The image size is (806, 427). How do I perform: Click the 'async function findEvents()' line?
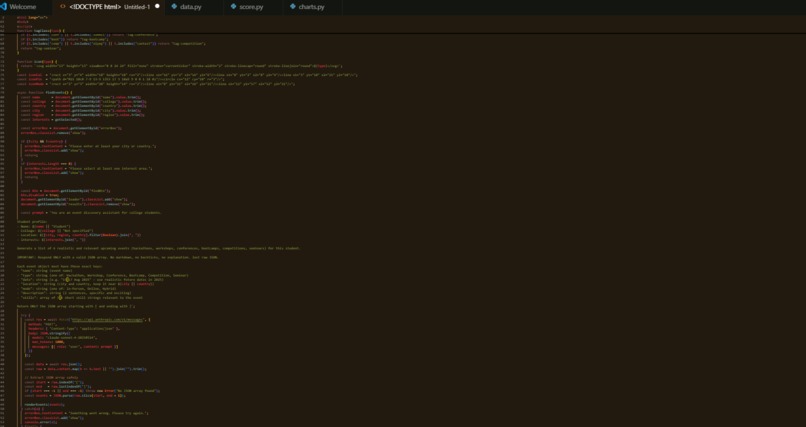(45, 92)
